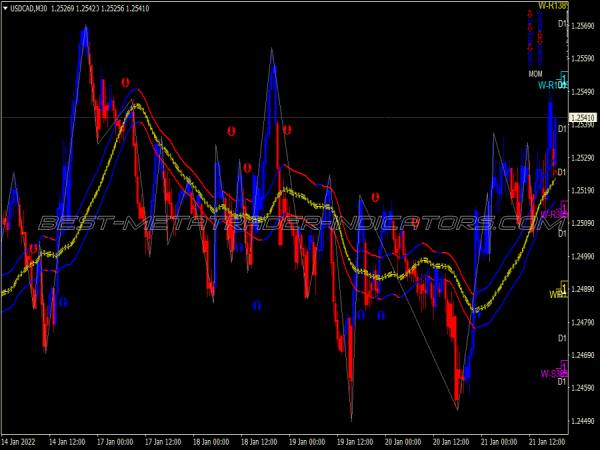The image size is (600, 450).
Task: Click the magenta W-R38 pivot label
Action: pyautogui.click(x=554, y=214)
